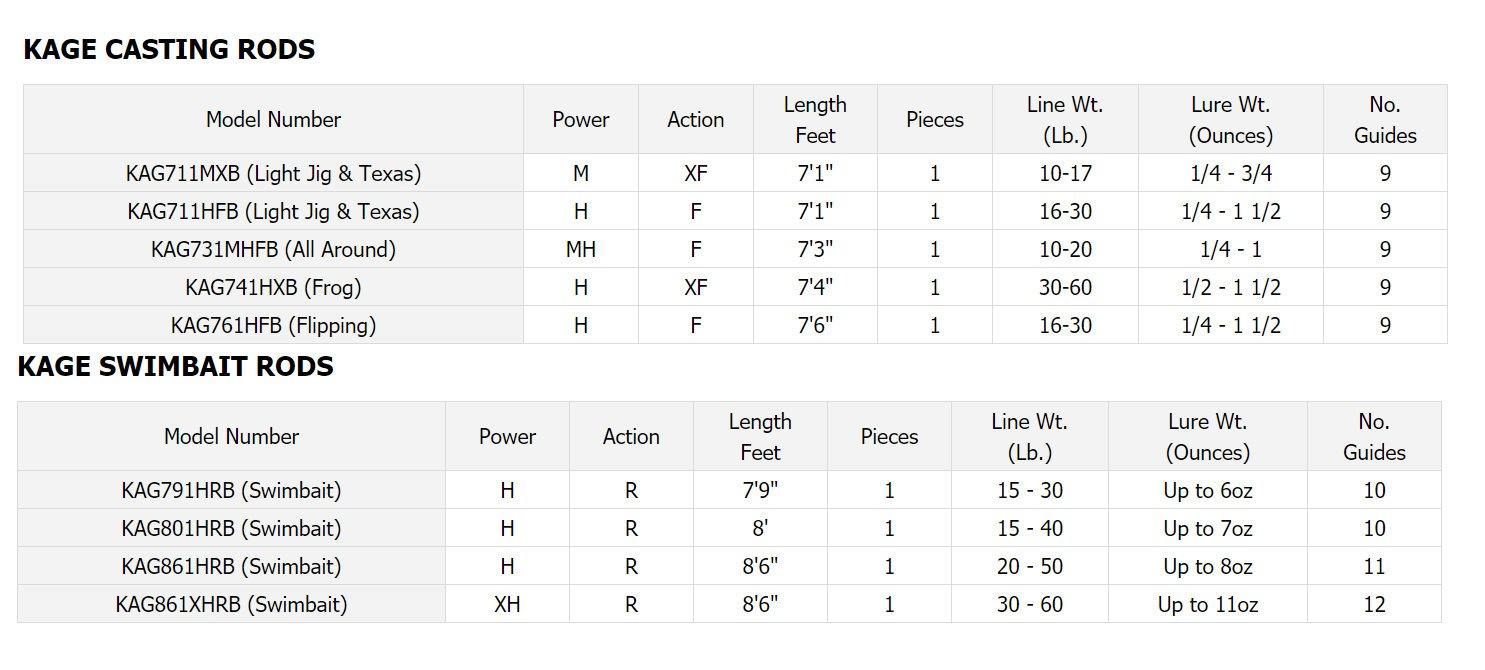
Task: Click the KAG711MXB Light Jig & Texas model cell
Action: pos(273,173)
